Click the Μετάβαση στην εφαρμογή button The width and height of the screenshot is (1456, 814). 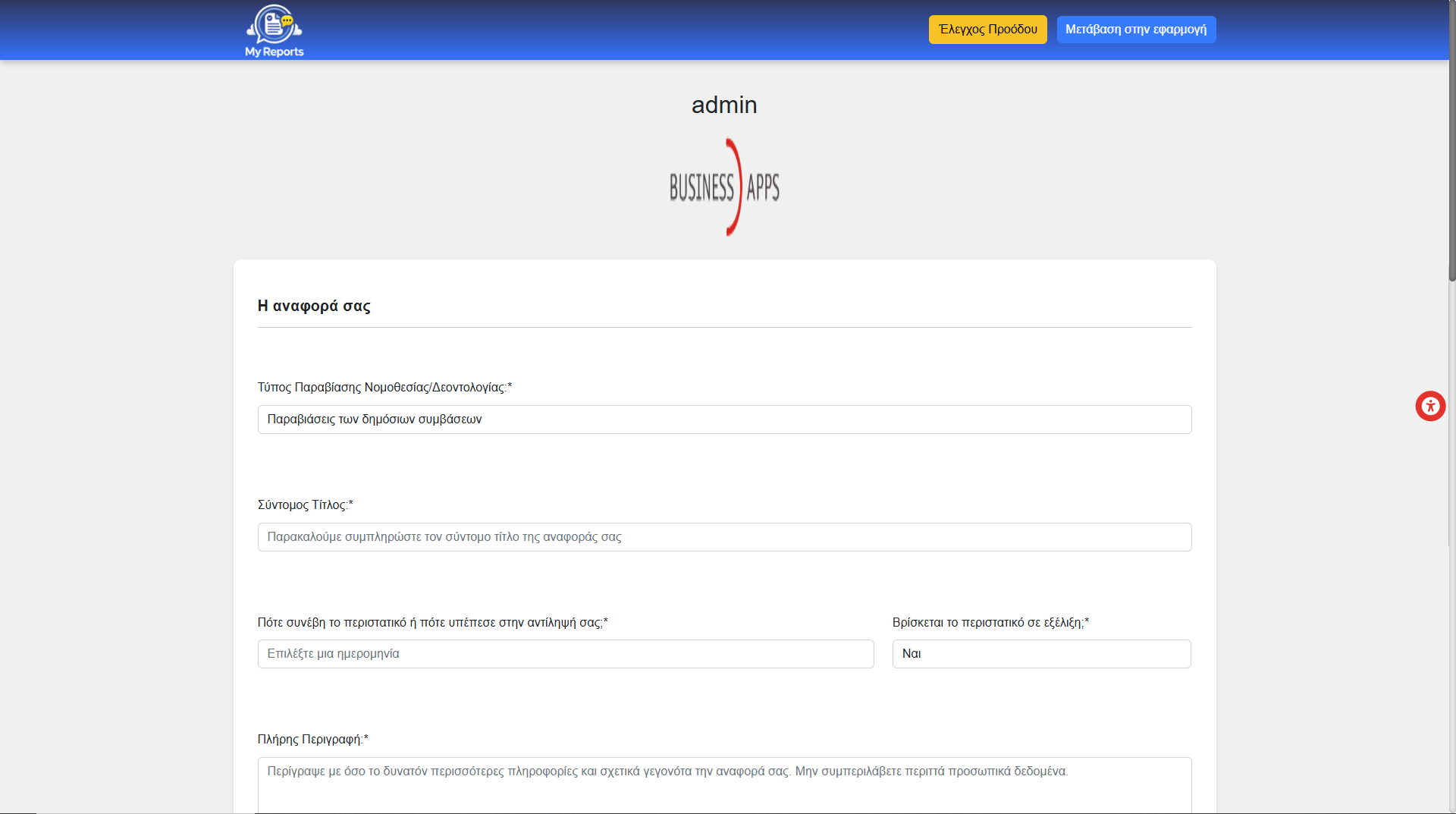(1136, 30)
